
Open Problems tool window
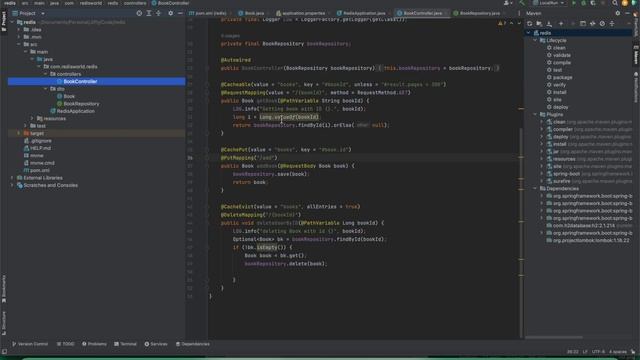click(94, 344)
